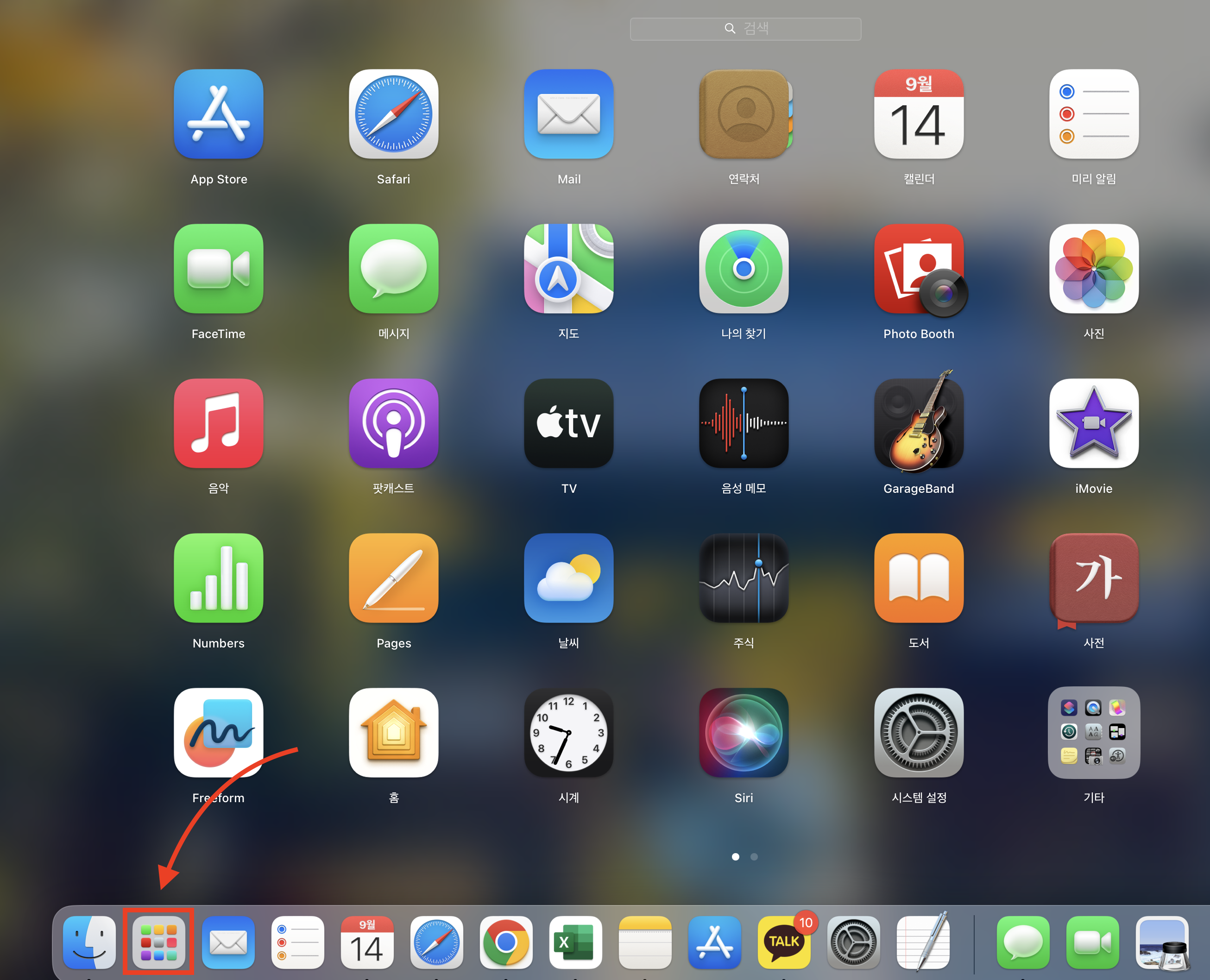Open Messages from the Dock

click(1022, 942)
